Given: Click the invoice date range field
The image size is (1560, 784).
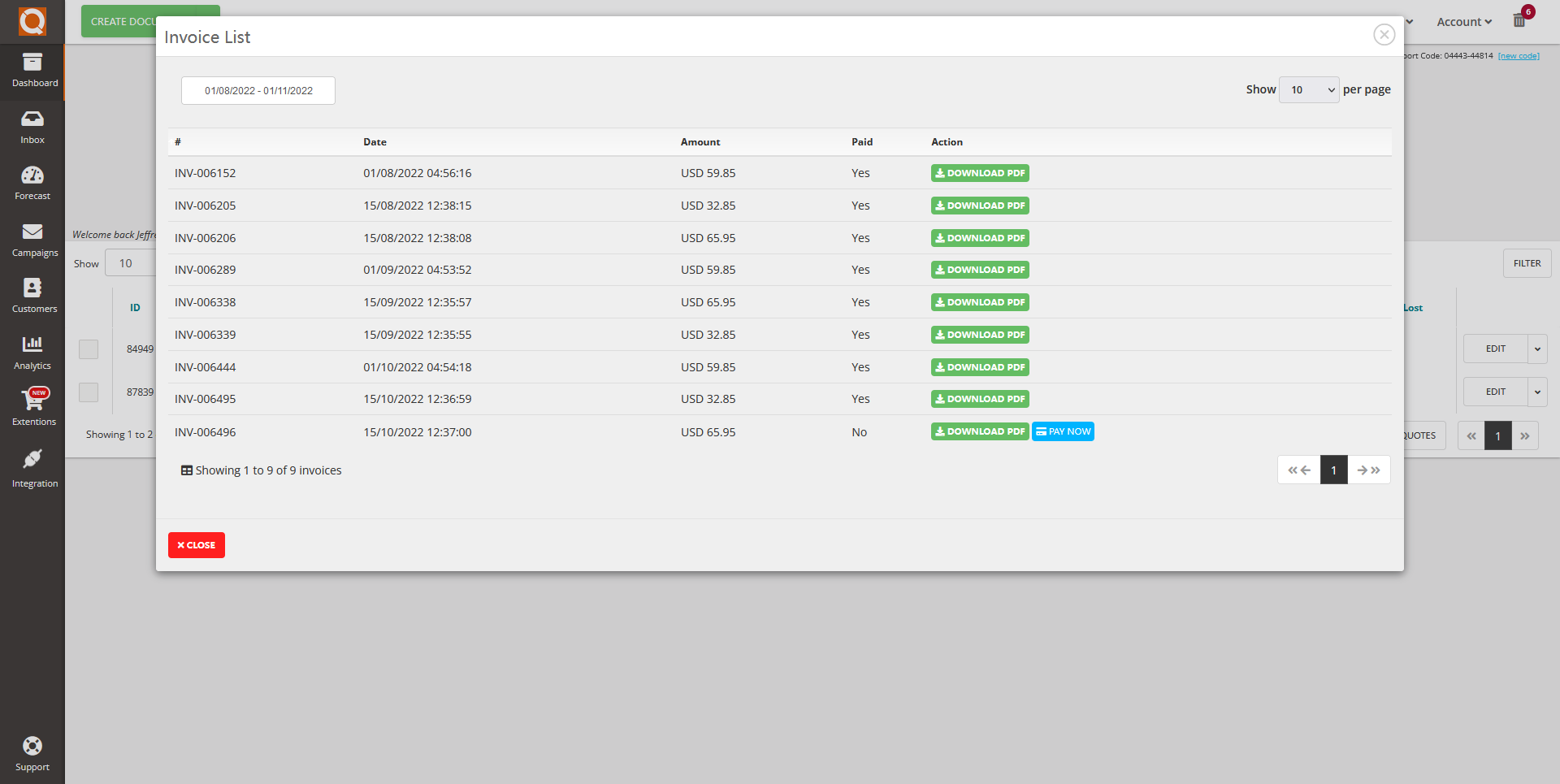Looking at the screenshot, I should pos(258,91).
